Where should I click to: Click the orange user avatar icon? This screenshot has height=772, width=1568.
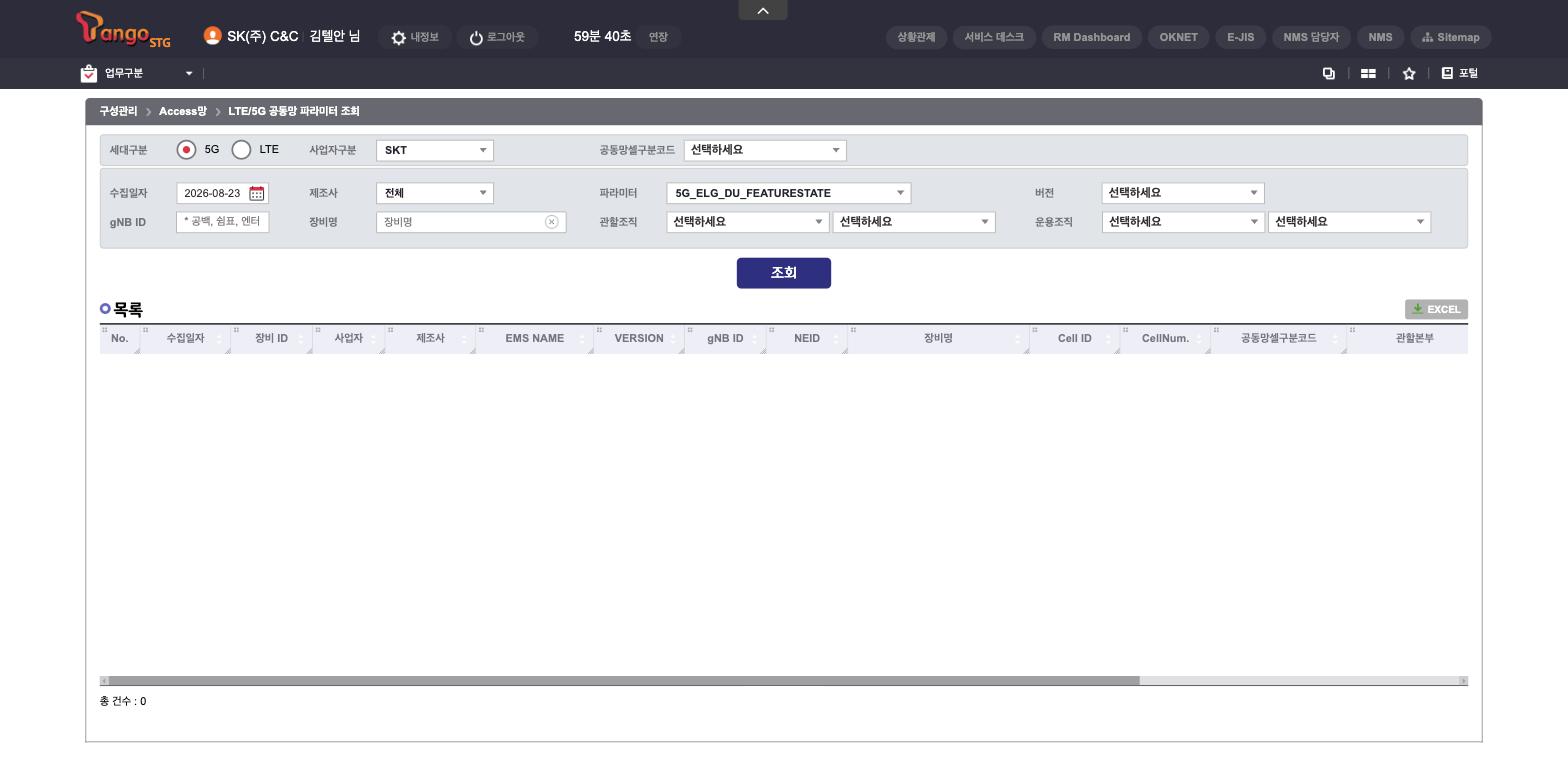212,36
